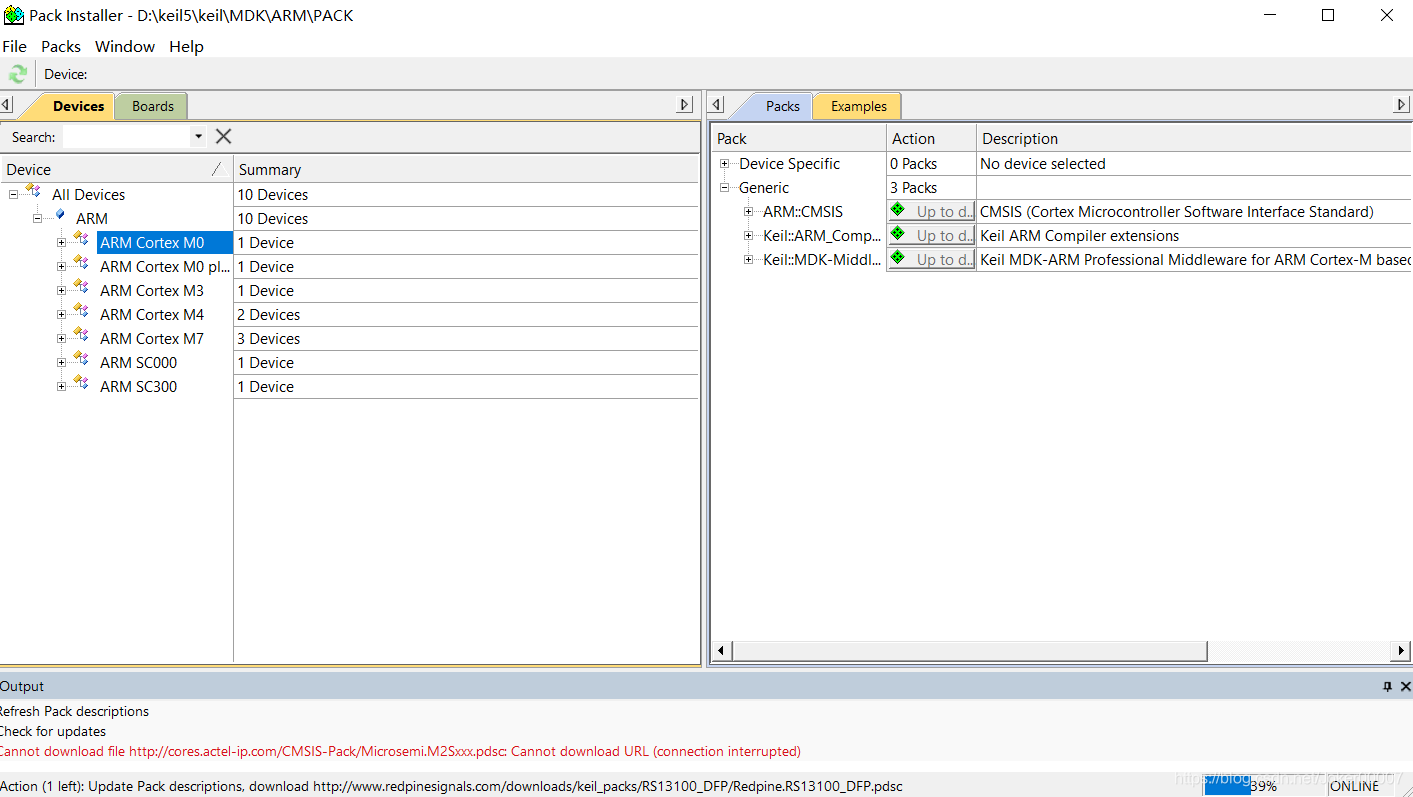Switch to the Examples tab

858,106
